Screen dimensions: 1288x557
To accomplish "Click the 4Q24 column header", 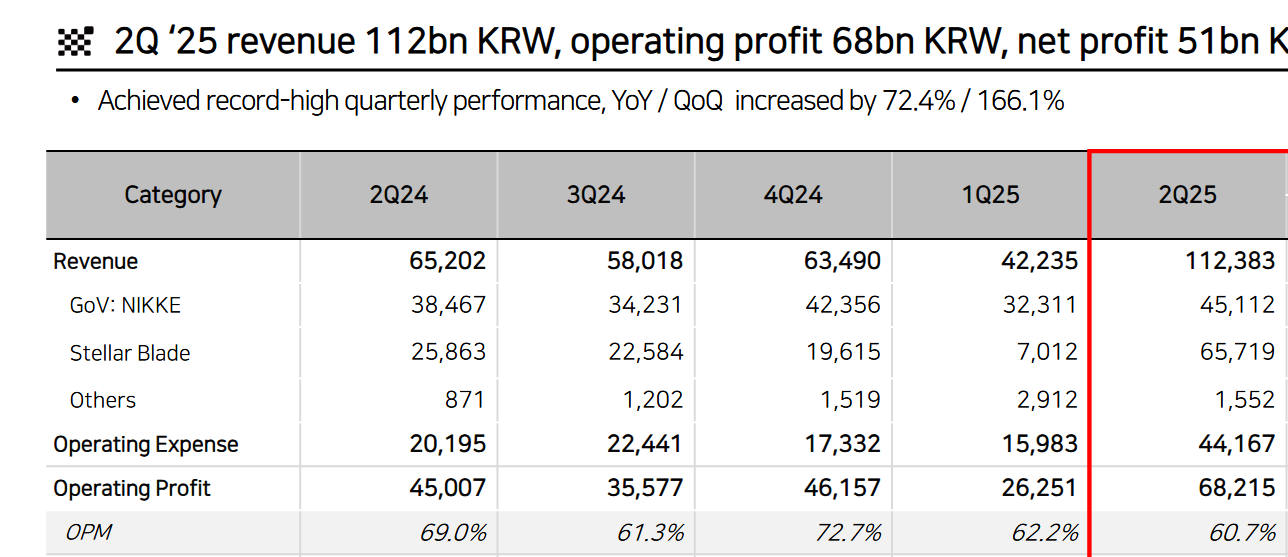I will 793,195.
